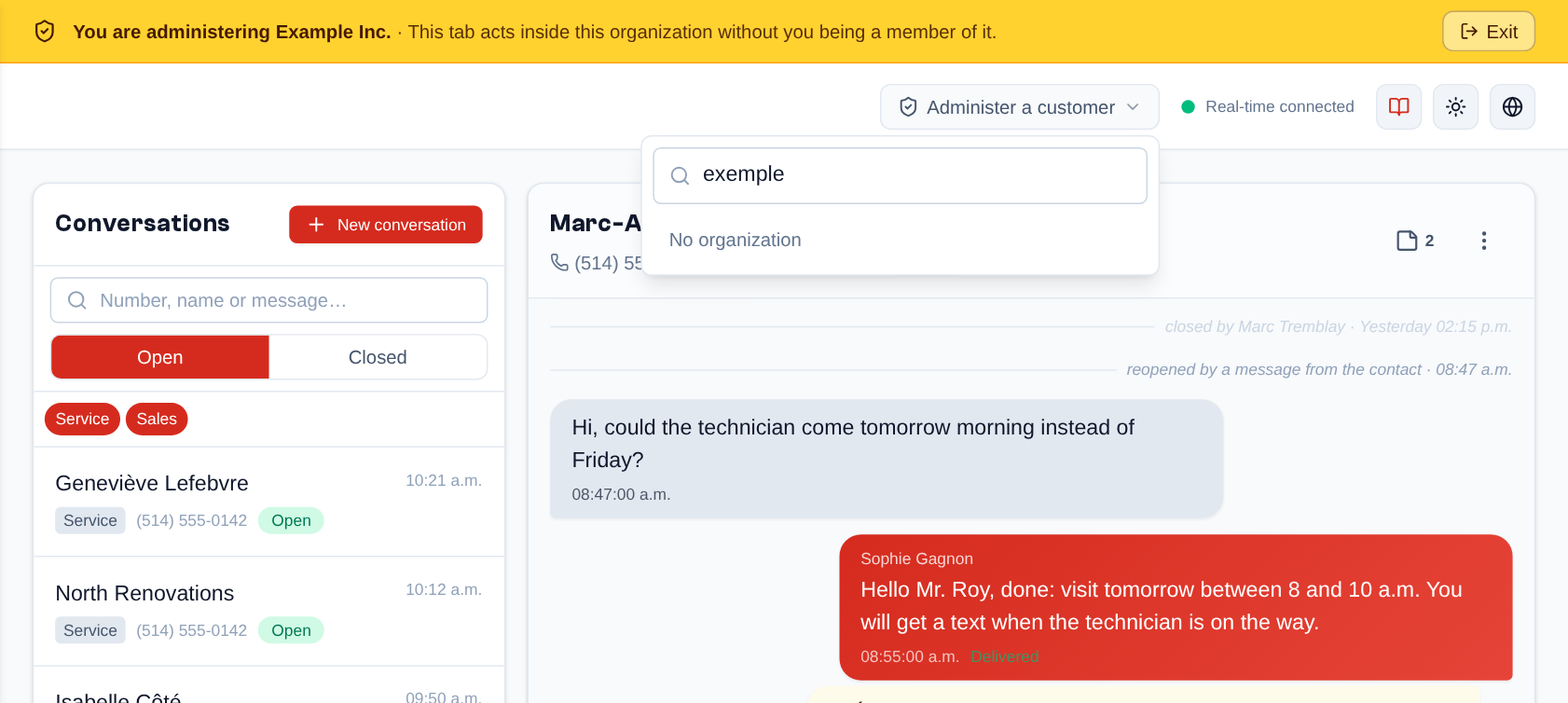Image resolution: width=1568 pixels, height=703 pixels.
Task: Click the Open badge on North Renovations
Action: click(x=291, y=630)
